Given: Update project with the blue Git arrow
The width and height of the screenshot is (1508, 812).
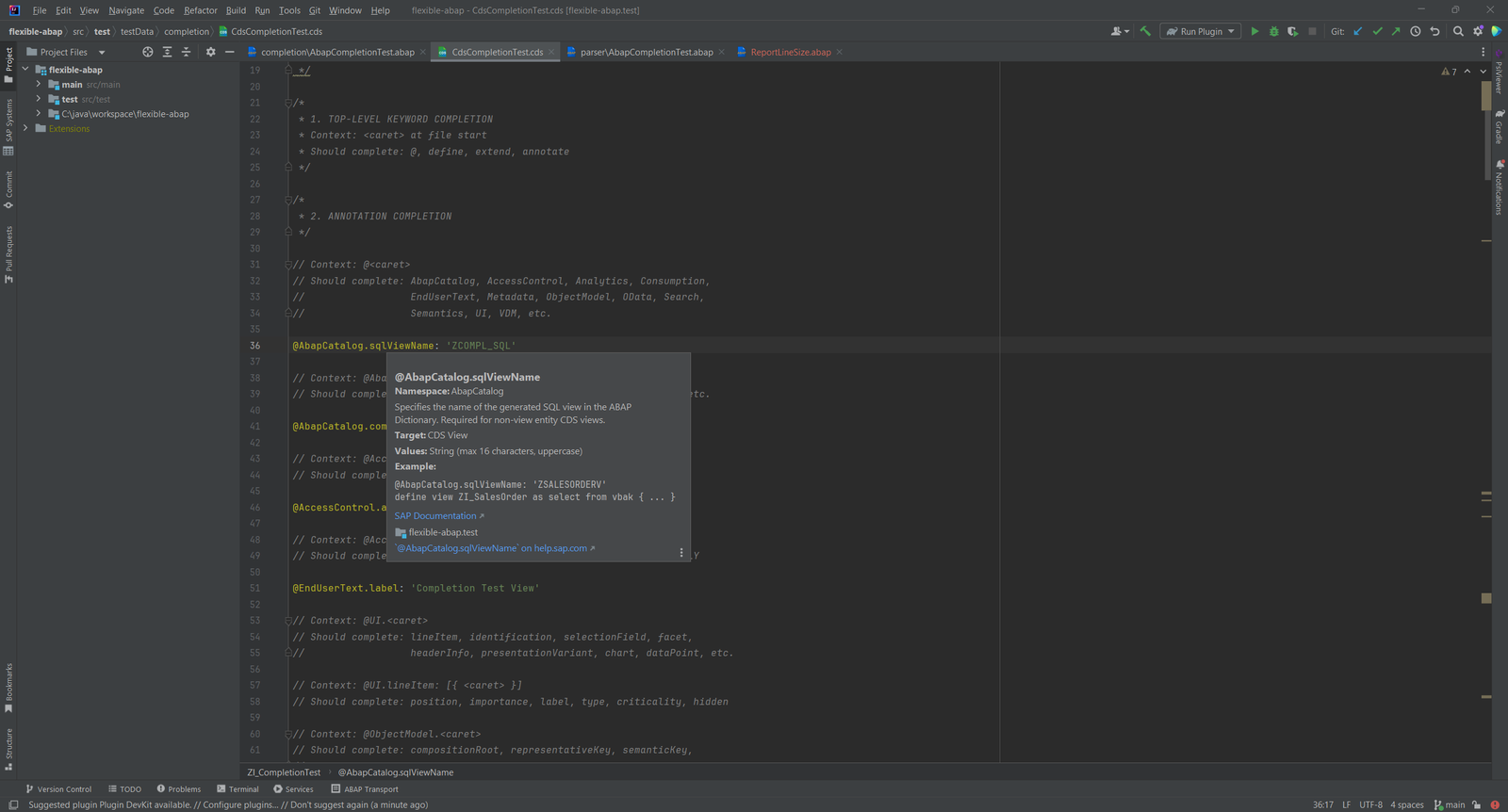Looking at the screenshot, I should pyautogui.click(x=1358, y=31).
